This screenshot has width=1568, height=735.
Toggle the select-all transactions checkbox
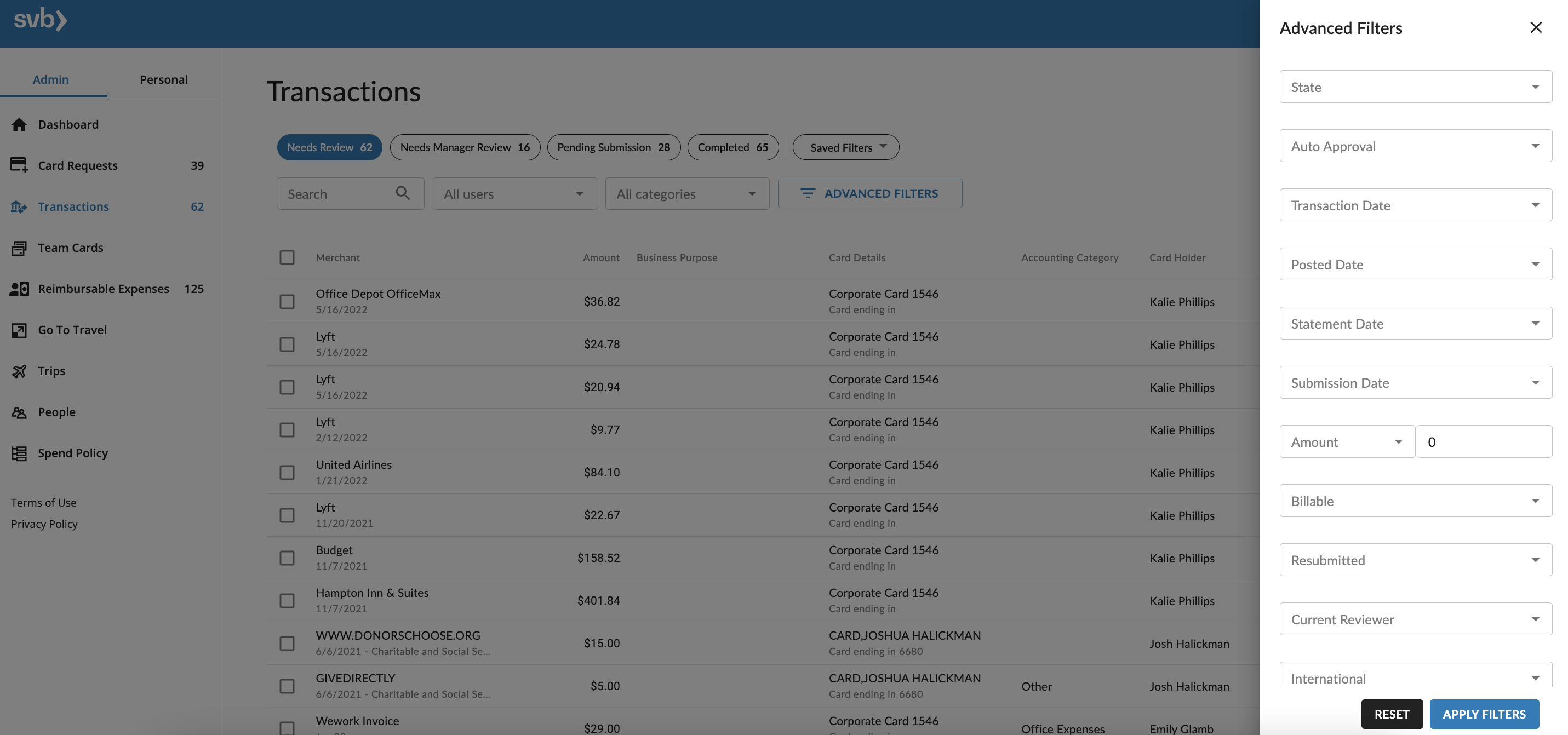point(287,257)
